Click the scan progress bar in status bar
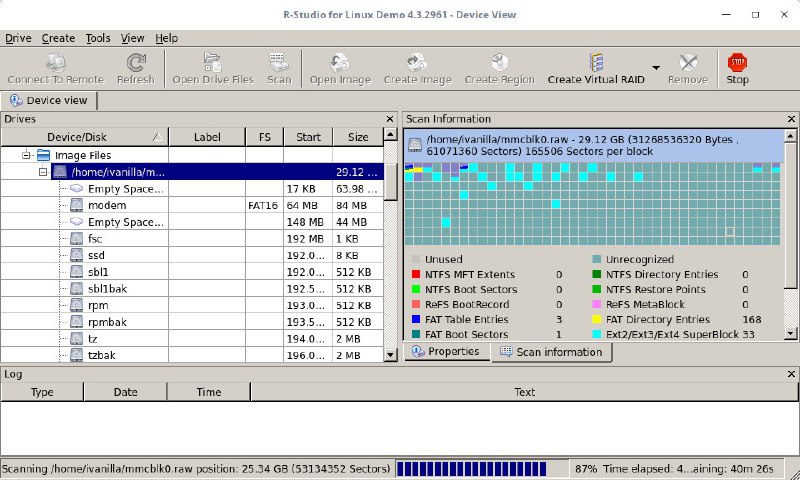The image size is (800, 480). click(482, 468)
